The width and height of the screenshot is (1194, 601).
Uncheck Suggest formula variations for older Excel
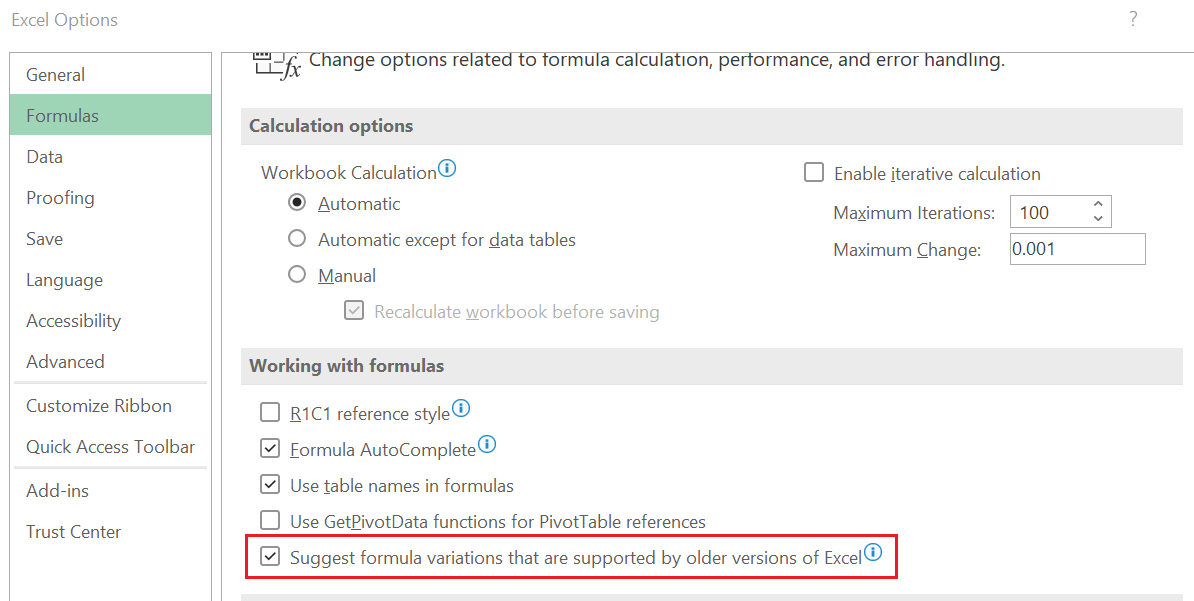[270, 556]
